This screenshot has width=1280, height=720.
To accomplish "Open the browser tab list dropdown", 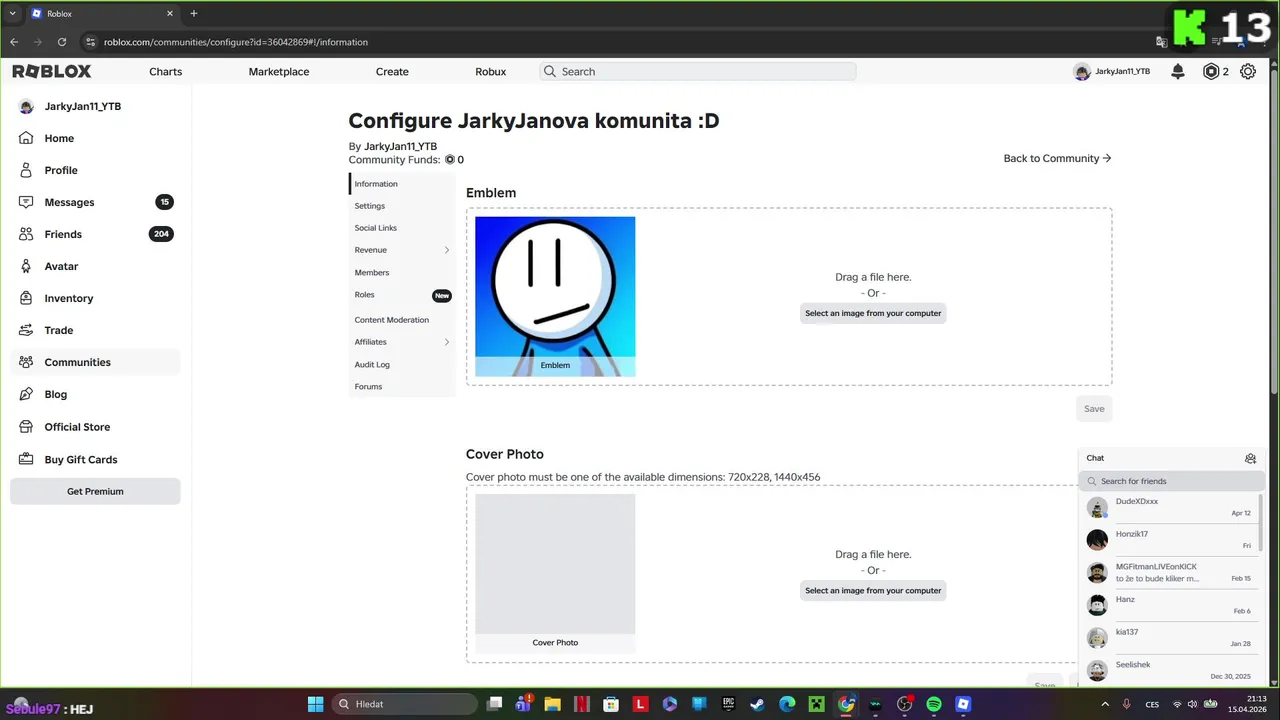I will (14, 14).
